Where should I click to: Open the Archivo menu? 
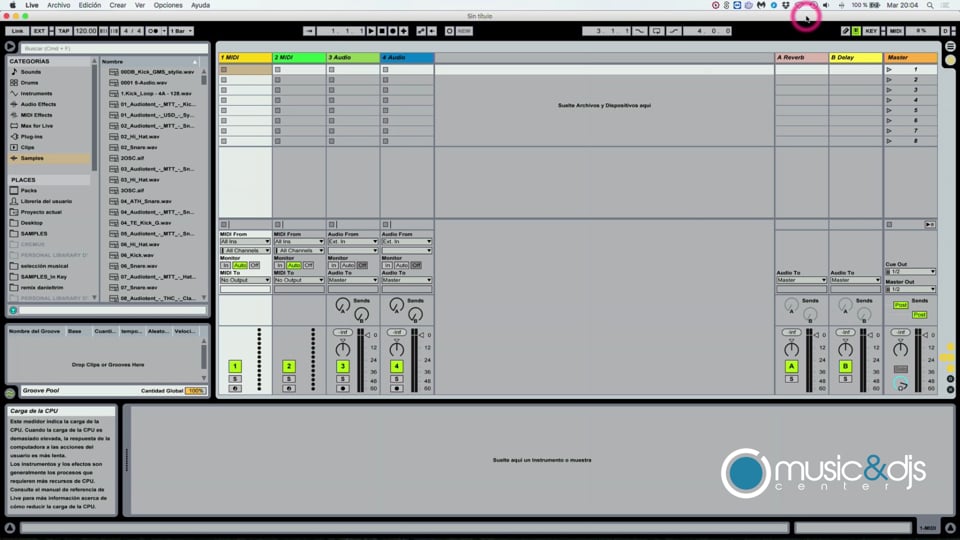click(x=59, y=5)
